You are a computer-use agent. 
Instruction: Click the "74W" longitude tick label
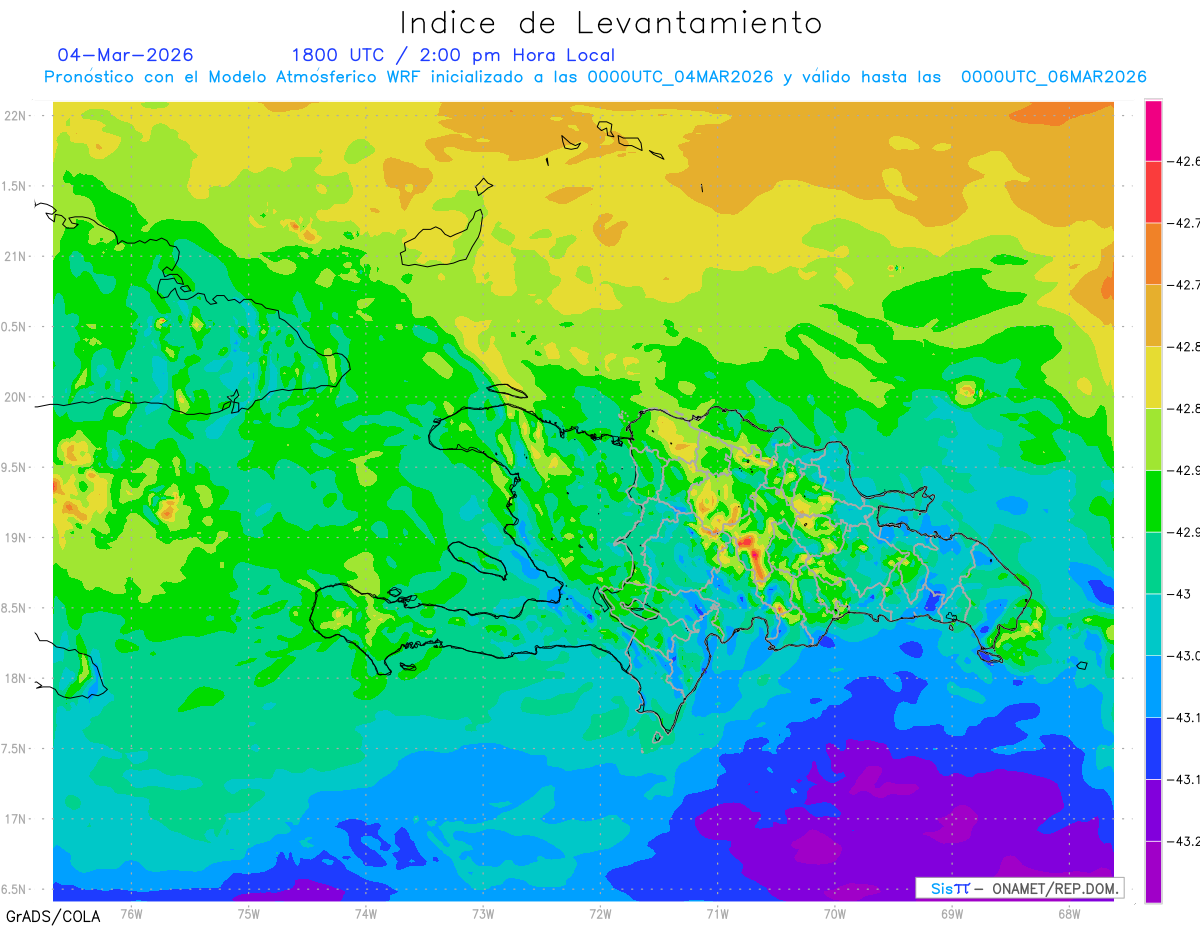366,913
